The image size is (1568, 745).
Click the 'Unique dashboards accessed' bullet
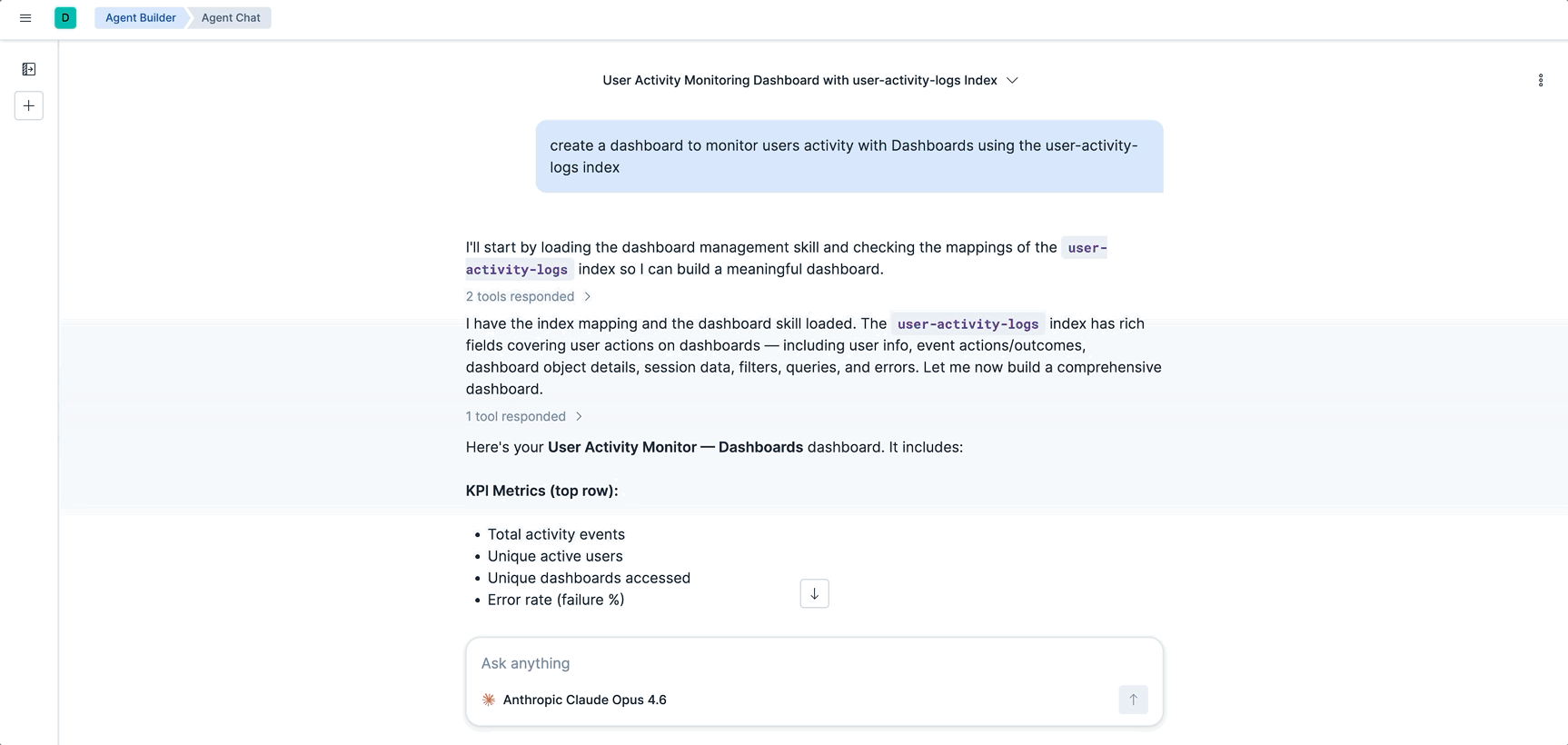coord(589,578)
